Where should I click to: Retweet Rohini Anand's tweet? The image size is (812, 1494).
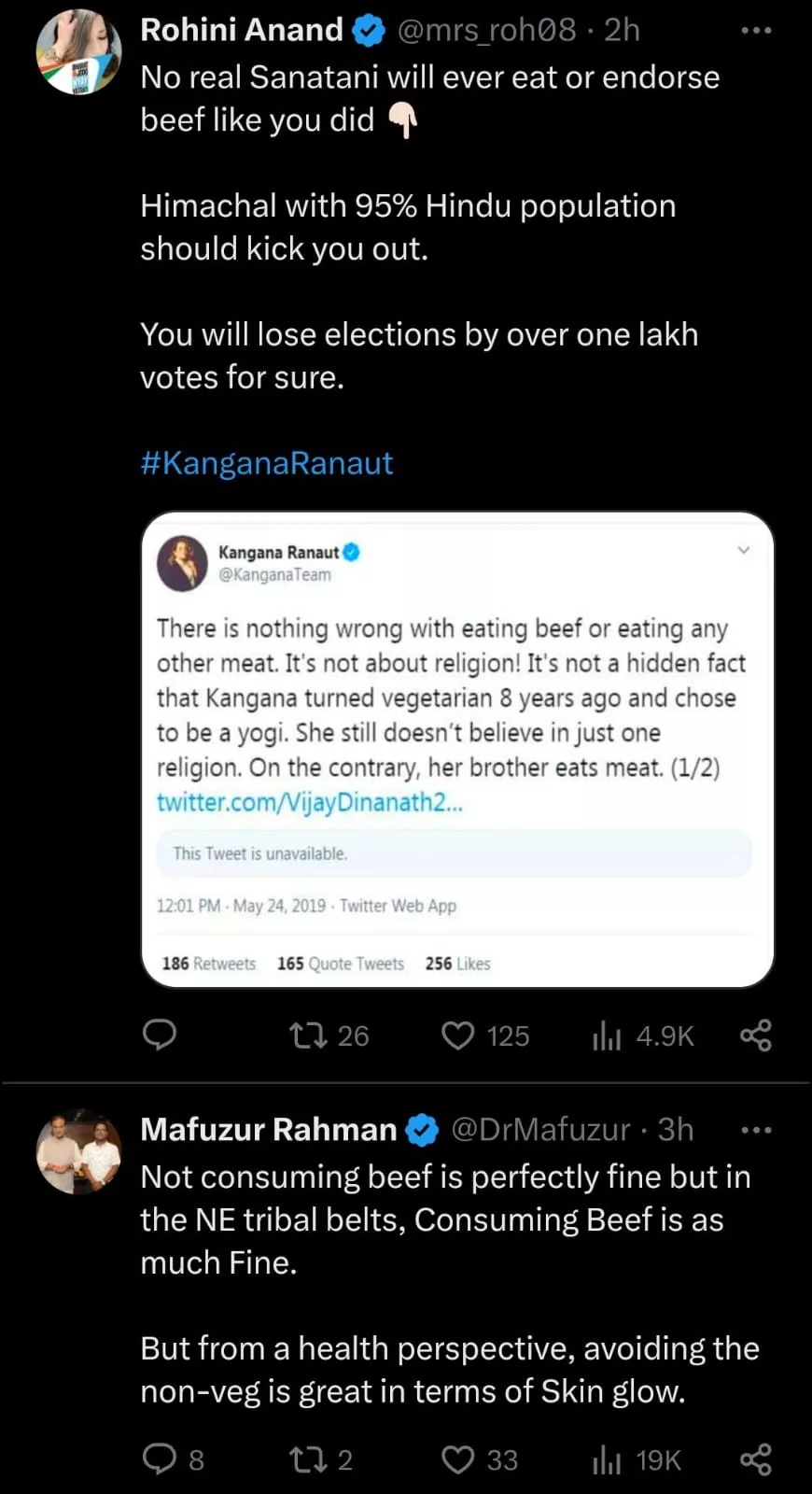tap(308, 1035)
